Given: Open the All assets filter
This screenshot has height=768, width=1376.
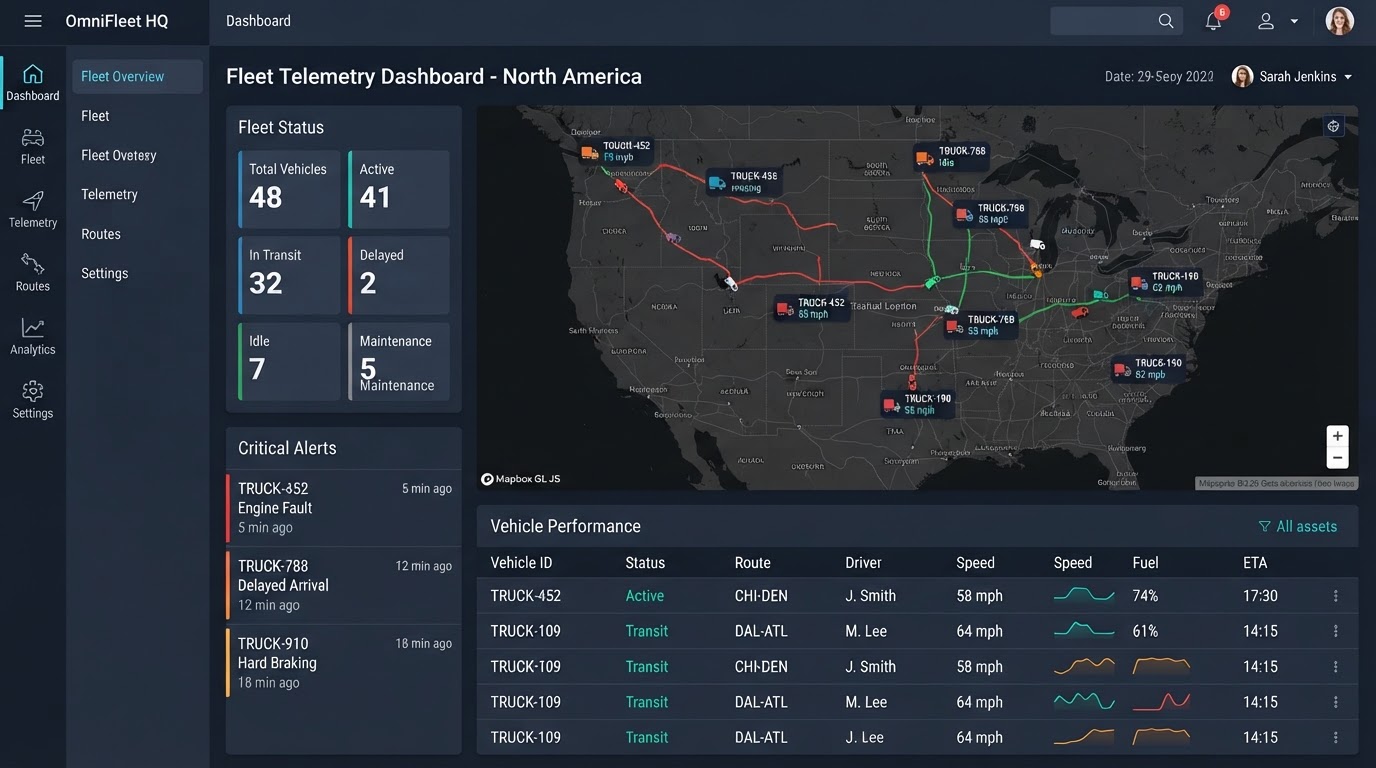Looking at the screenshot, I should (1297, 527).
